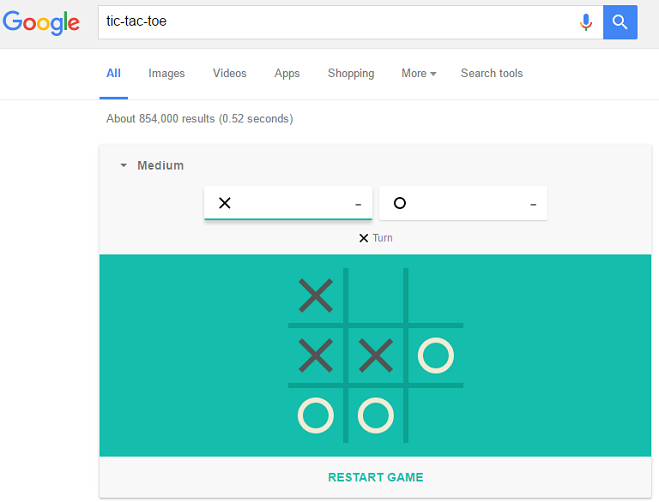Click the X in the center square

pos(376,355)
